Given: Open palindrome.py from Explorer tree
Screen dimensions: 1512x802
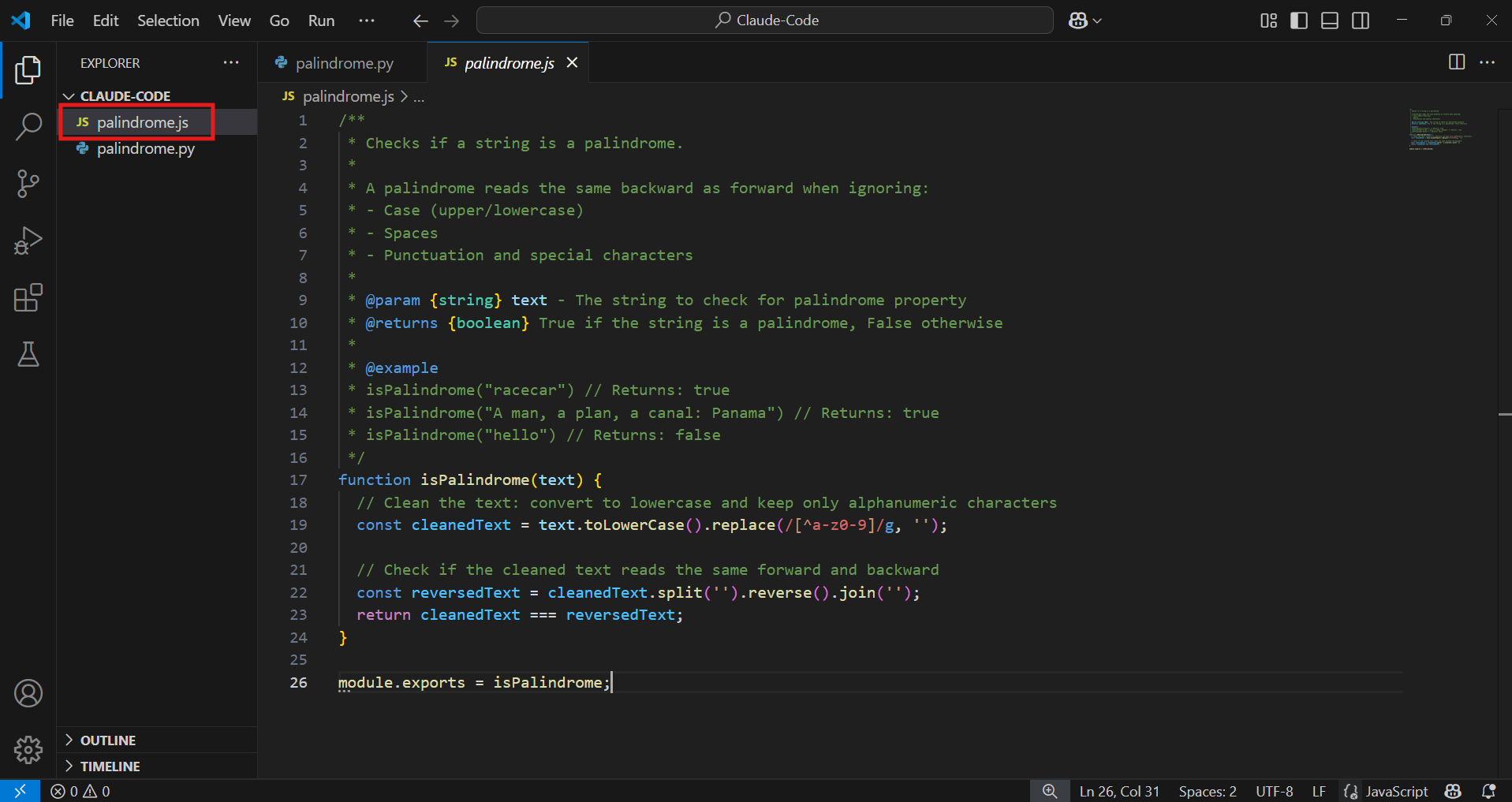Looking at the screenshot, I should tap(158, 148).
